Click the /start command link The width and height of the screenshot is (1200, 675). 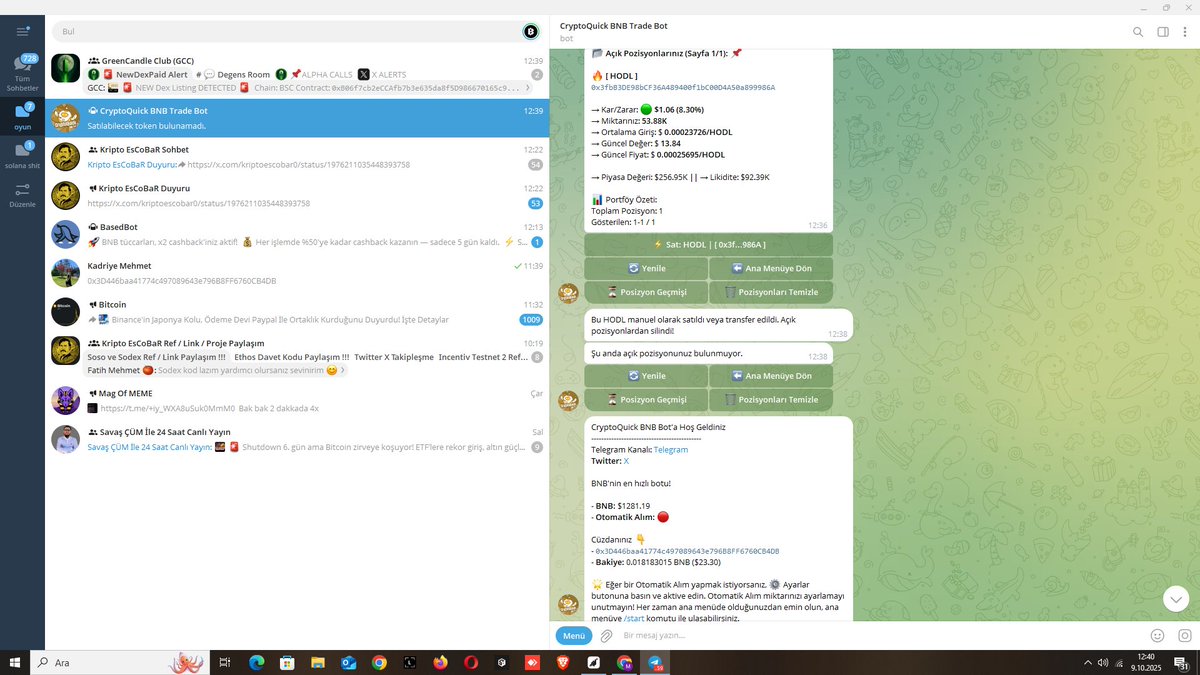coord(634,618)
